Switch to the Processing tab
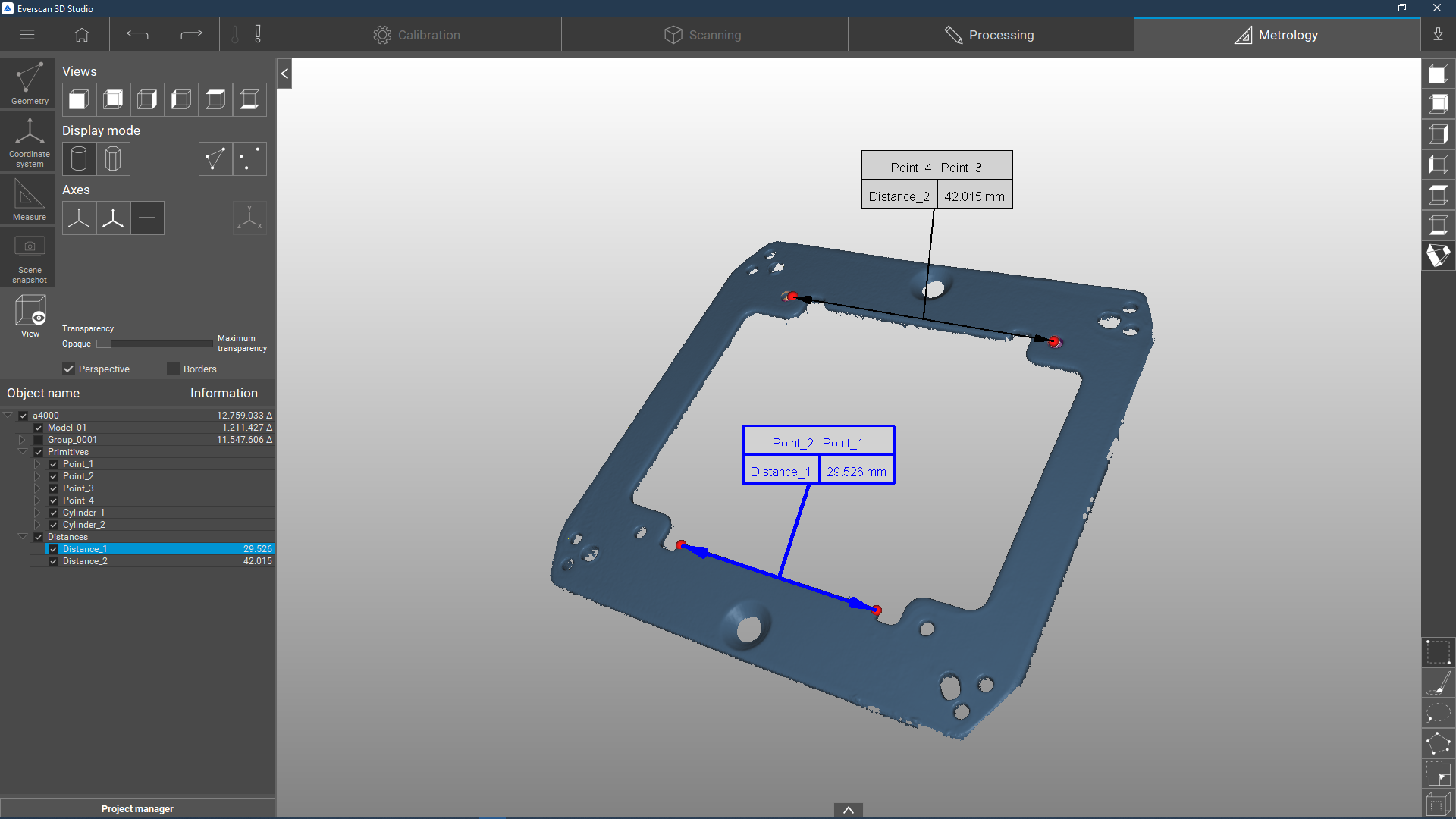 [990, 35]
